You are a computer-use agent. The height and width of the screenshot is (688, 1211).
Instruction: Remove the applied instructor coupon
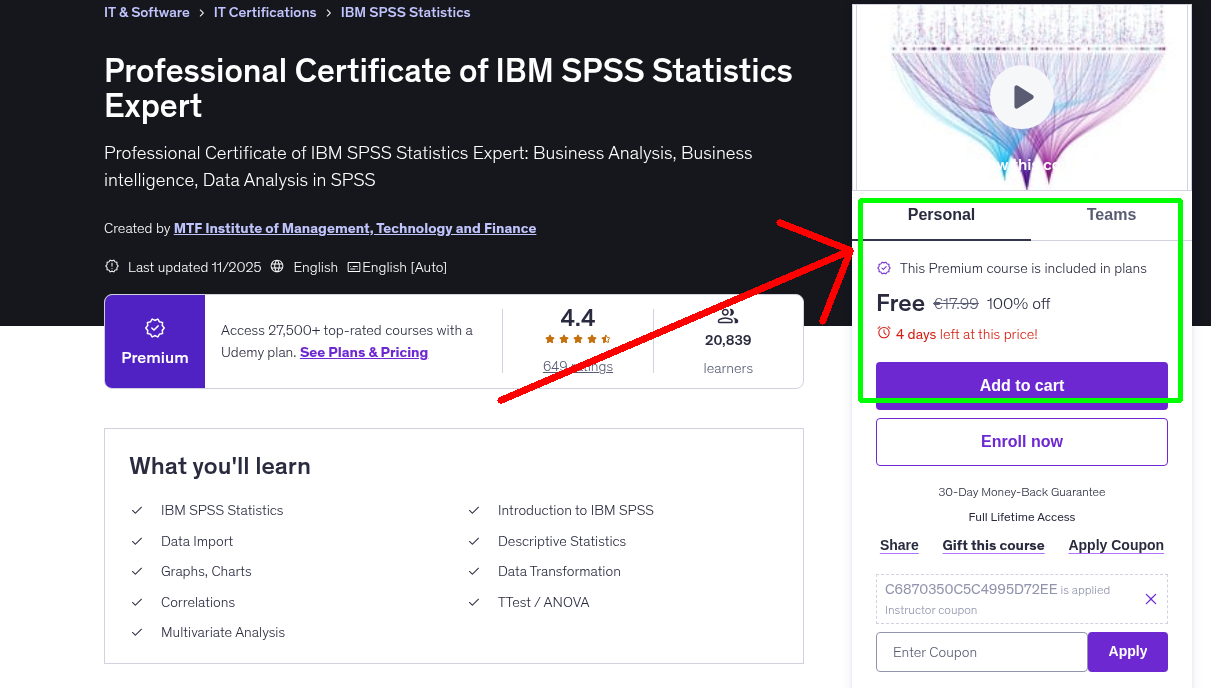point(1151,598)
